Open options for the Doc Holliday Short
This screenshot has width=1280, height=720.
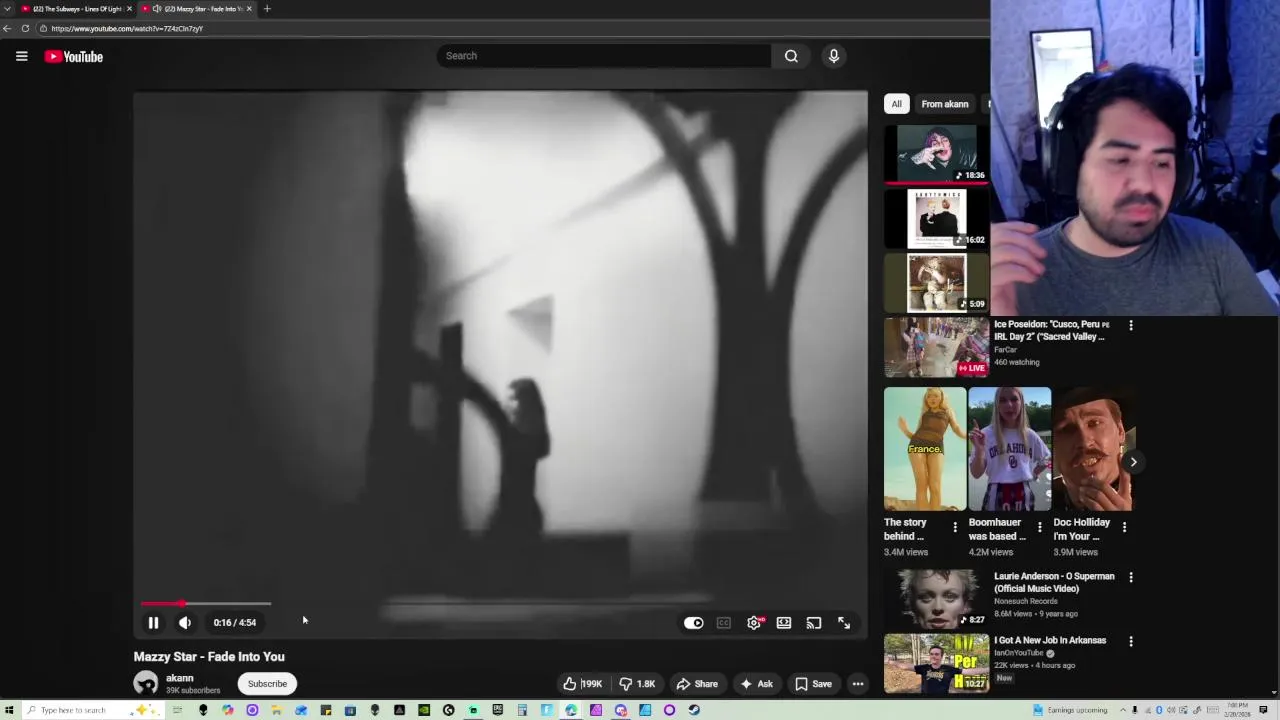point(1124,527)
